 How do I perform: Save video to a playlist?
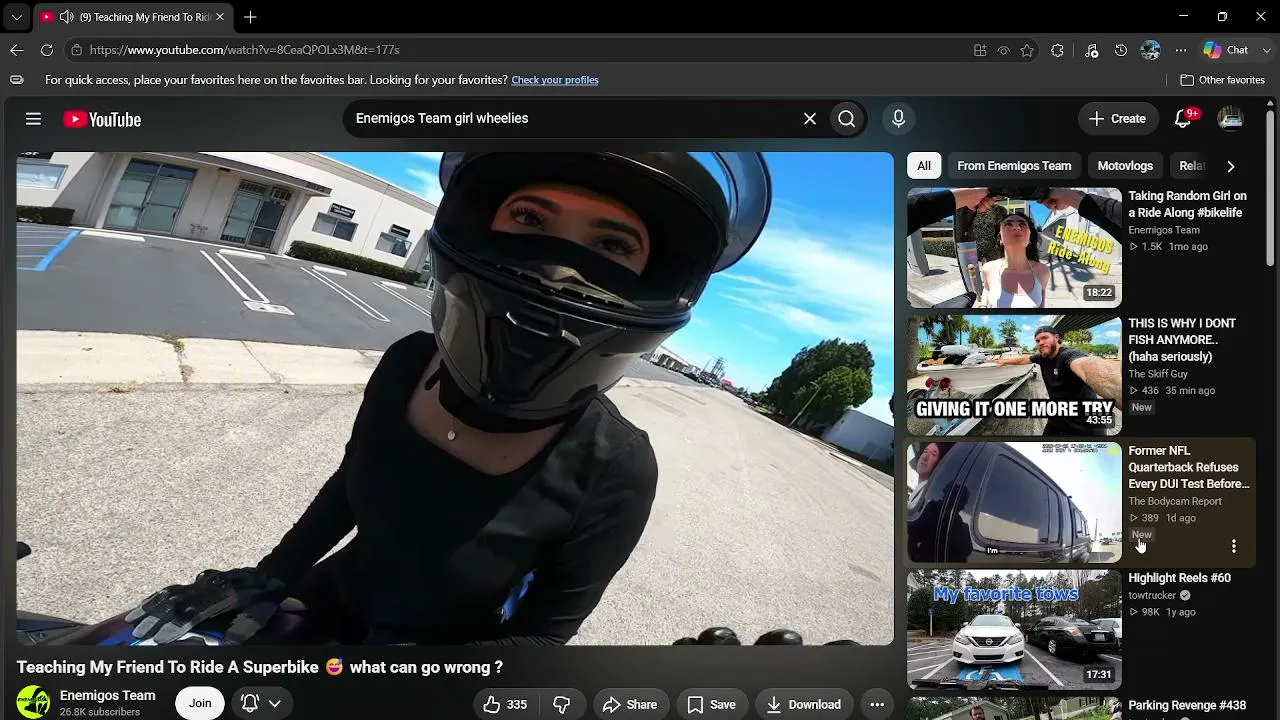coord(711,705)
